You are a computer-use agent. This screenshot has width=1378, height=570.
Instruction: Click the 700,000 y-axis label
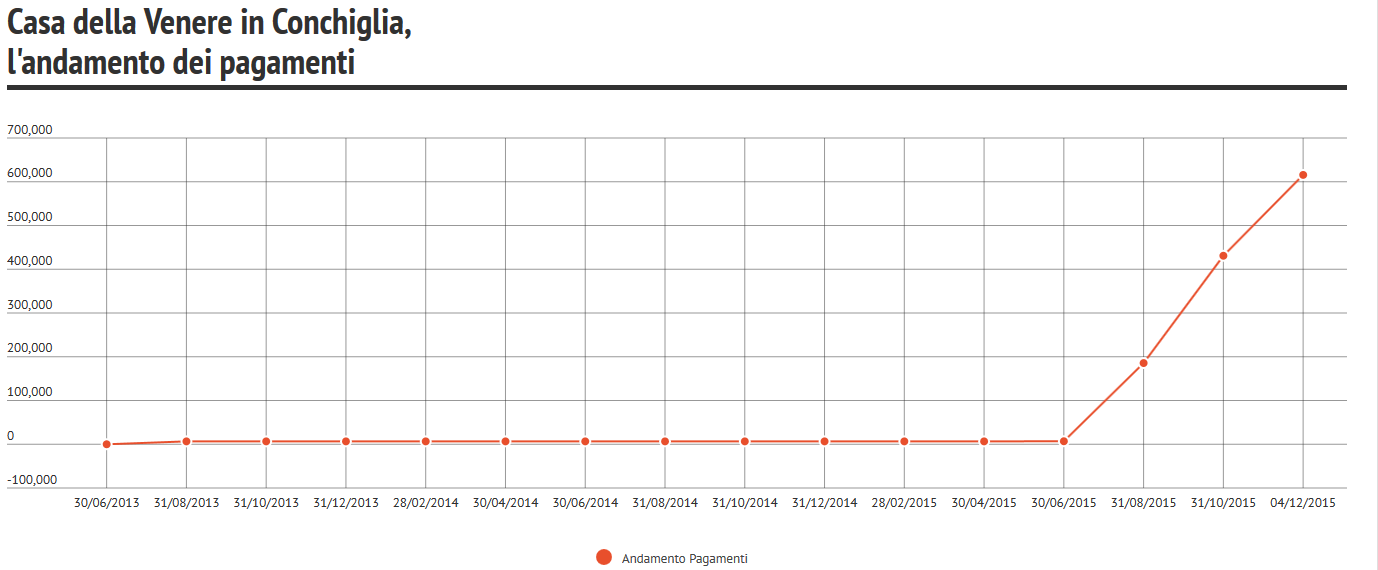tap(30, 130)
